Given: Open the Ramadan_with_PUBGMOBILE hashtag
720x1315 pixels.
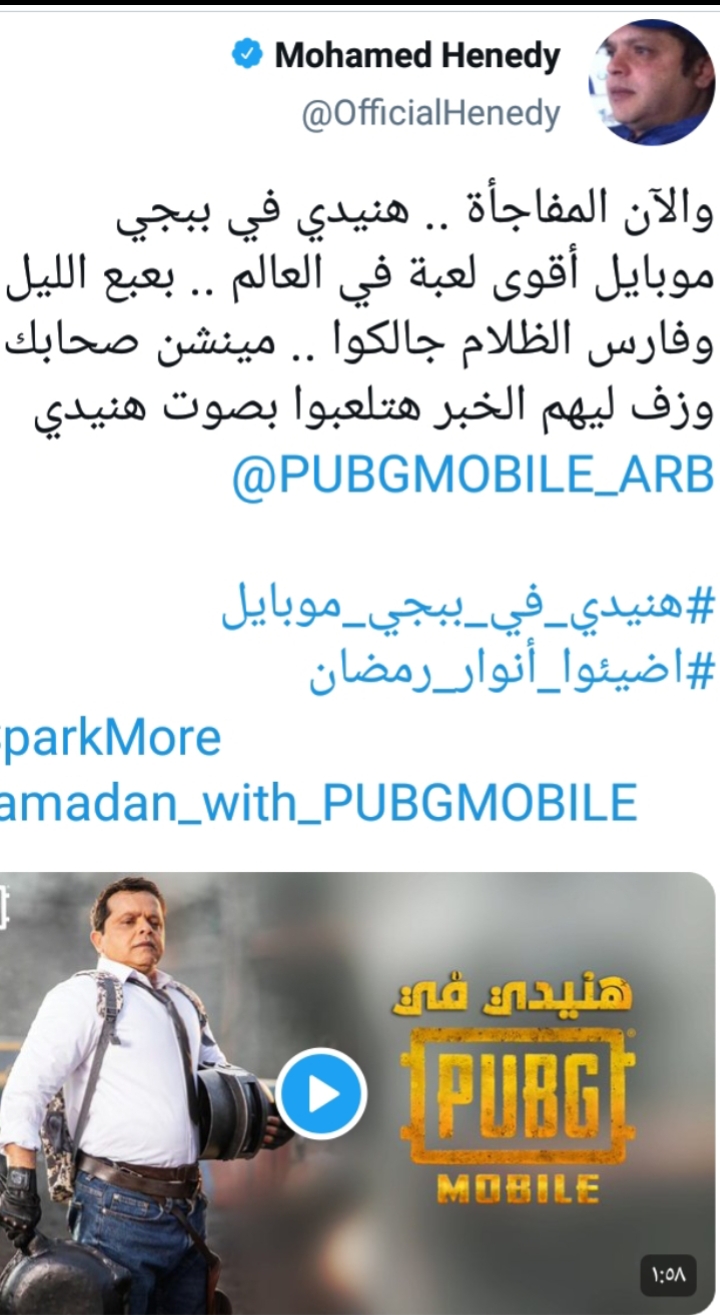Looking at the screenshot, I should tap(318, 802).
